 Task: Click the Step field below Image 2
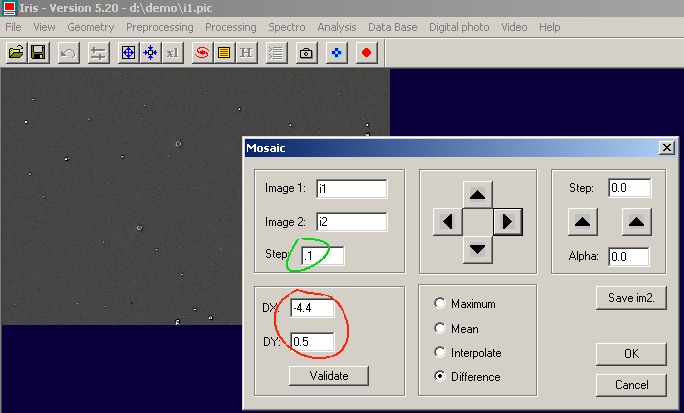(322, 256)
